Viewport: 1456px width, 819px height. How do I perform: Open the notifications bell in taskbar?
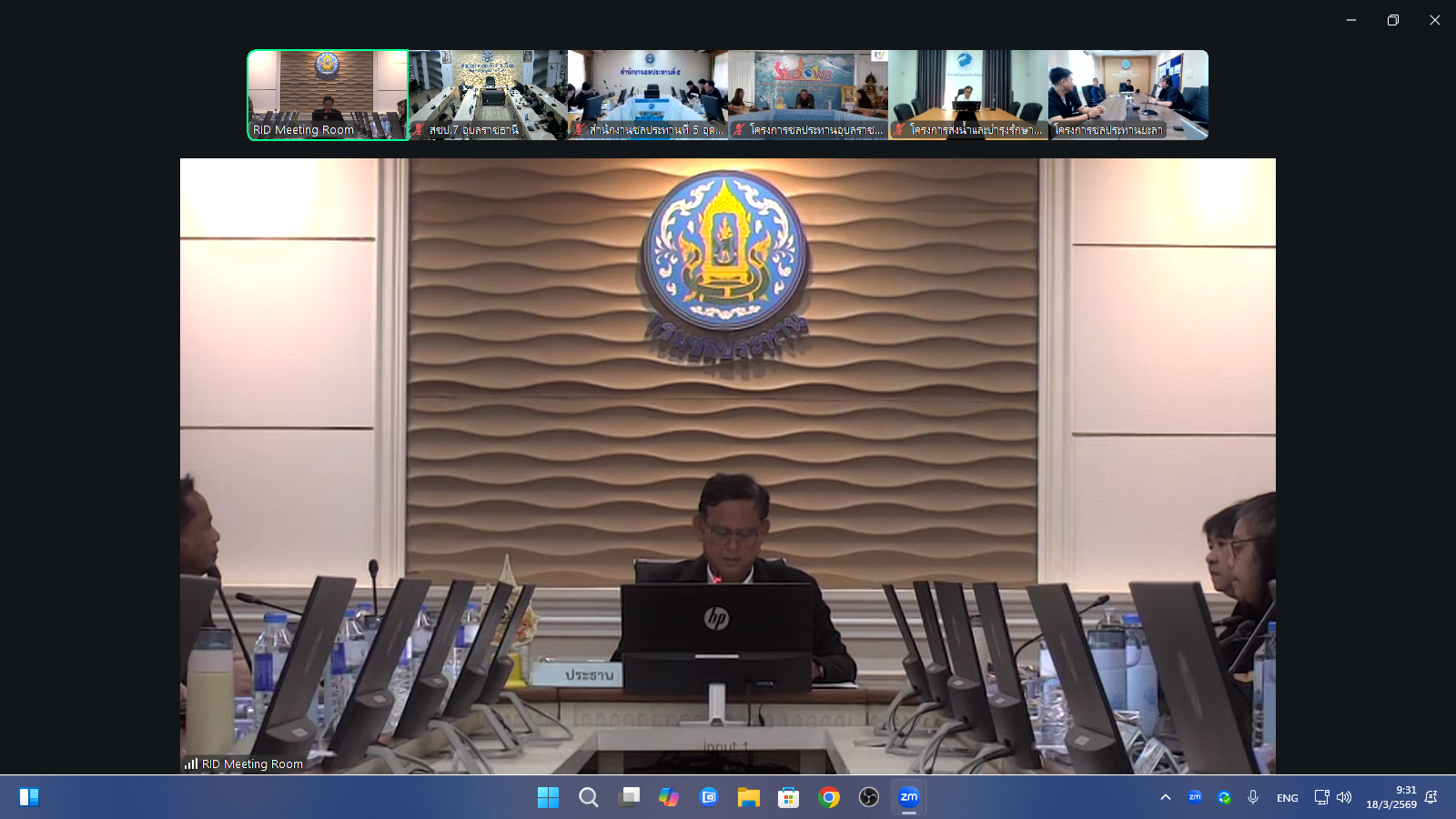coord(1431,797)
